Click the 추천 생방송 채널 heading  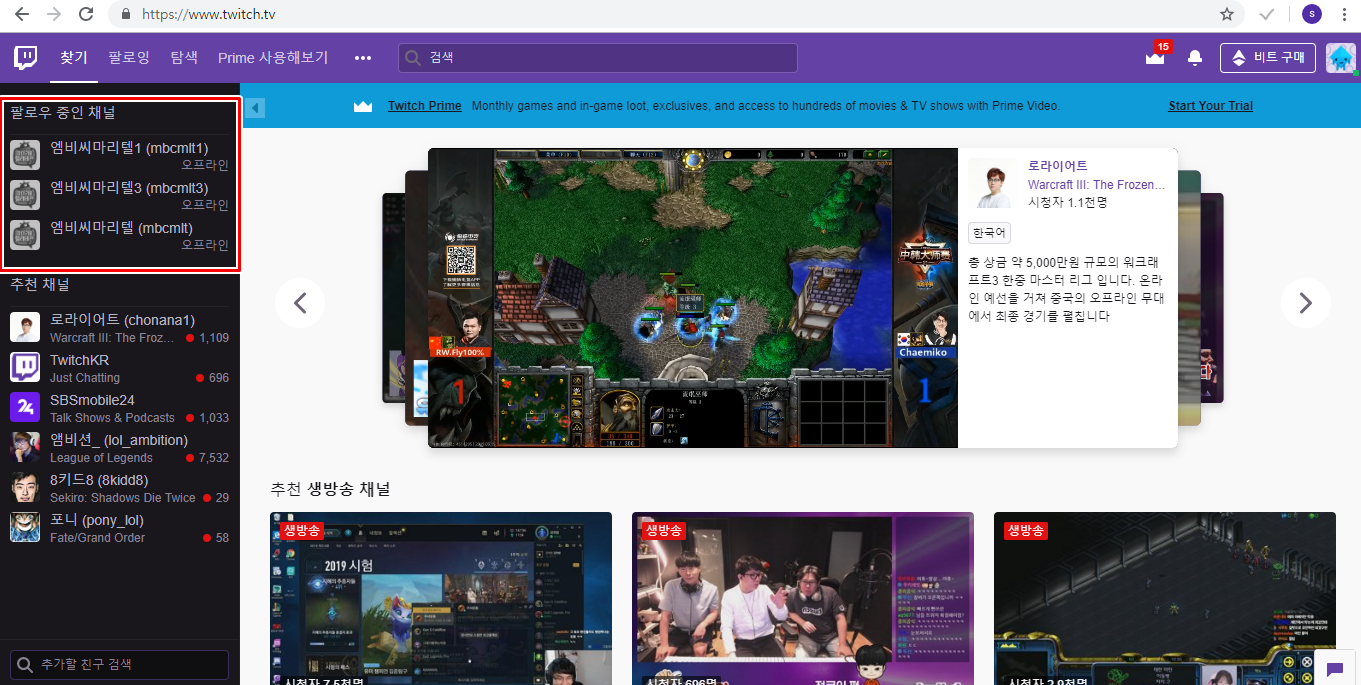tap(330, 489)
